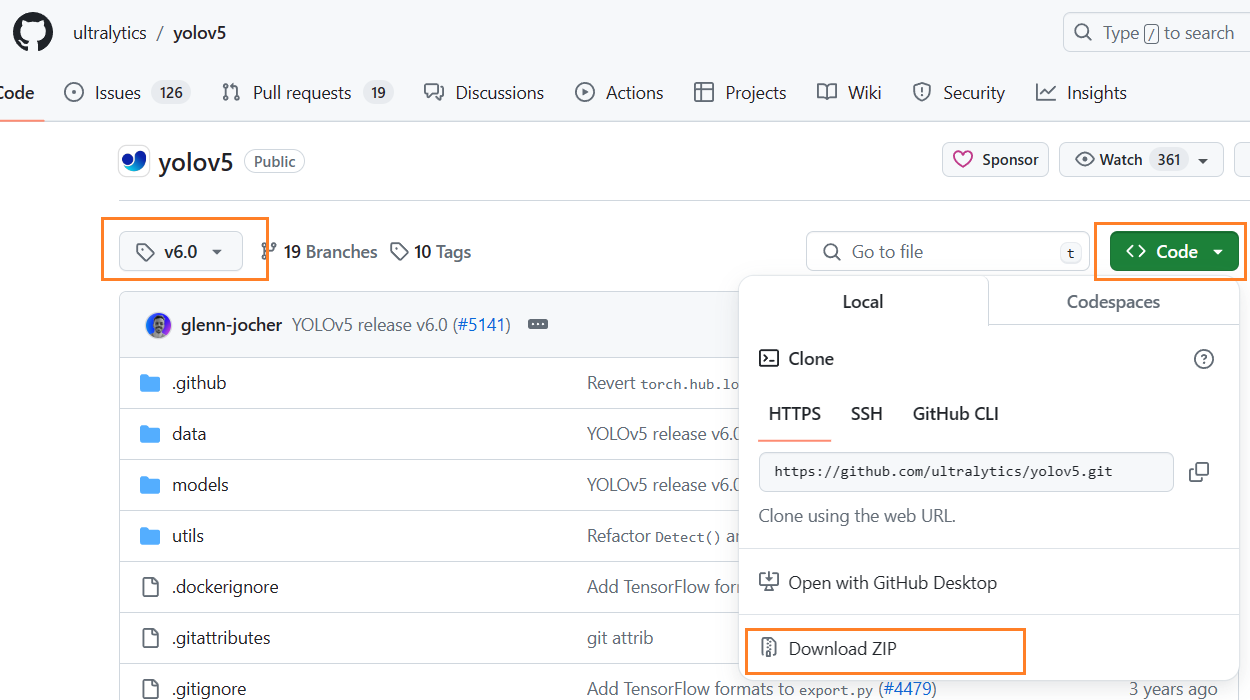Screen dimensions: 1250x700
Task: Open the v6.0 tag switcher dropdown
Action: 181,252
